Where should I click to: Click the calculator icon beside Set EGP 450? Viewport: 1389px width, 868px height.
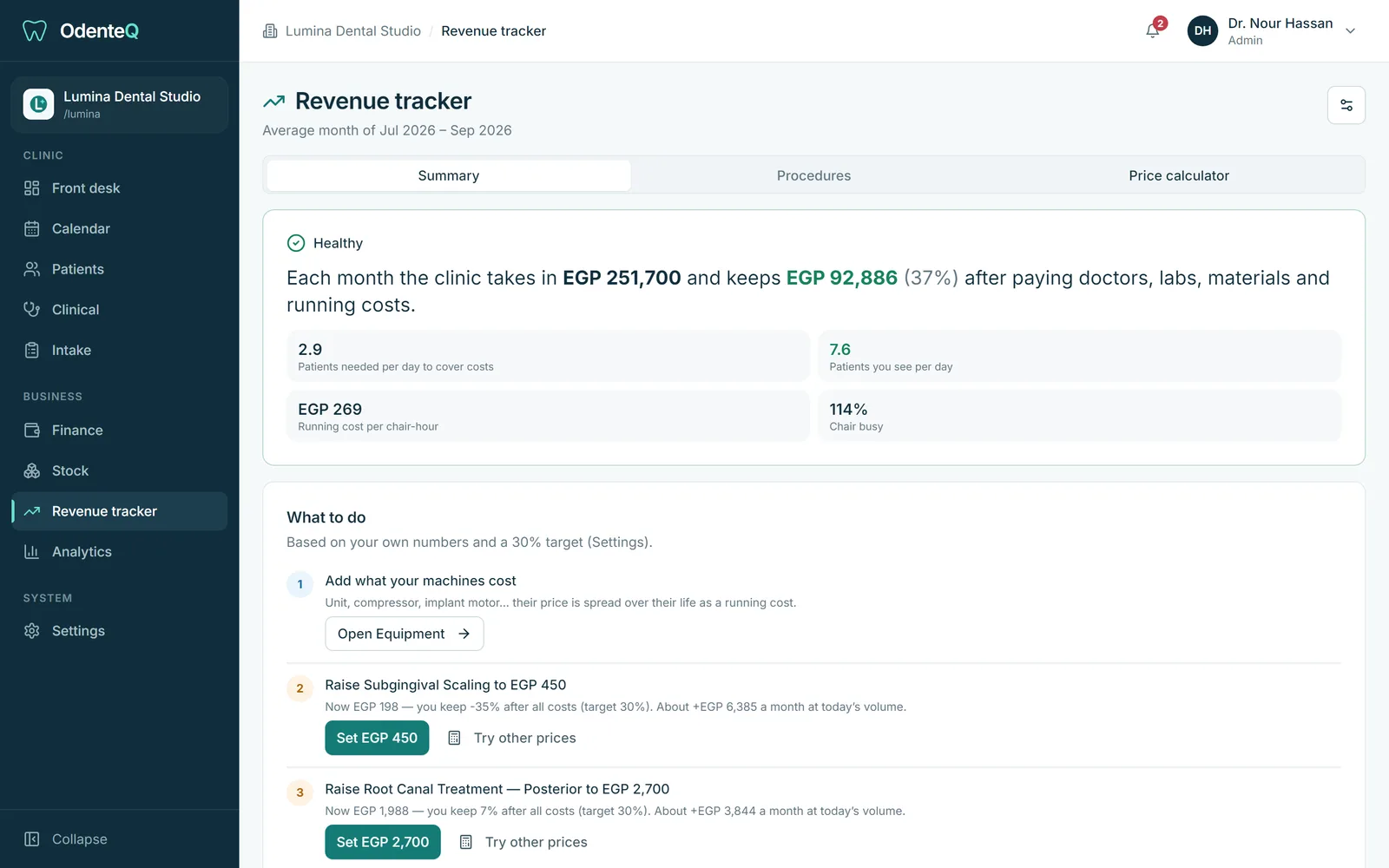coord(454,738)
